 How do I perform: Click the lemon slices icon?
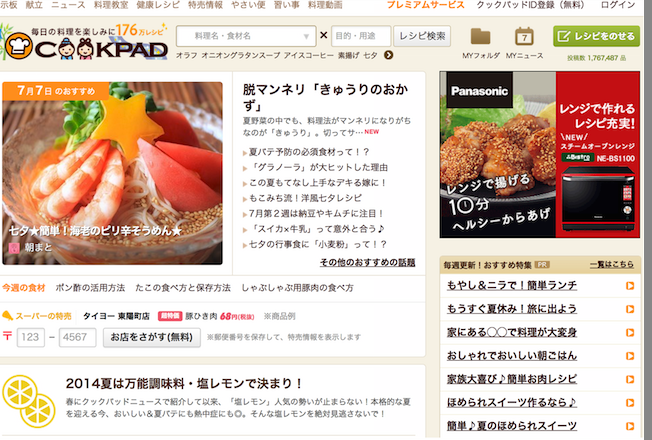tap(29, 401)
